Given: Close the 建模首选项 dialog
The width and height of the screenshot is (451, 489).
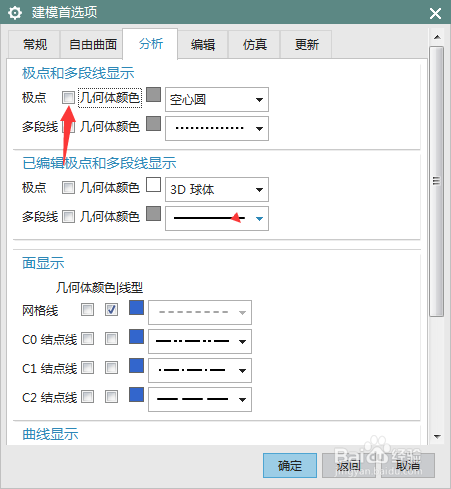Looking at the screenshot, I should pos(435,13).
